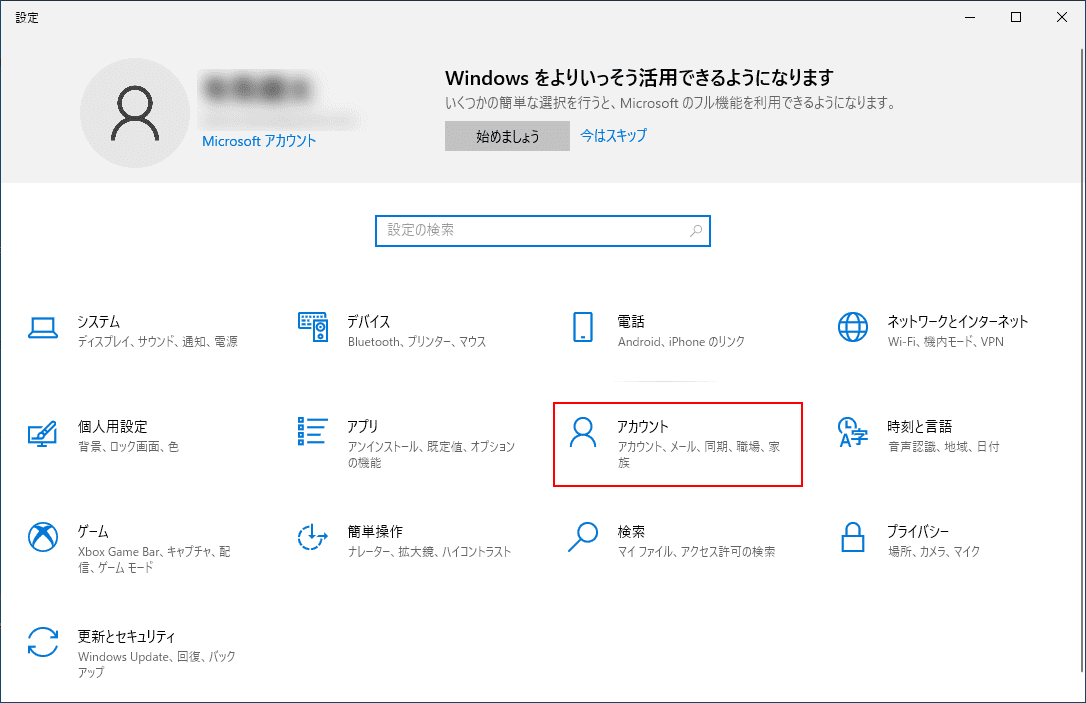Viewport: 1086px width, 703px height.
Task: Open the 更新とセキュリティ refresh arrows icon
Action: 43,642
